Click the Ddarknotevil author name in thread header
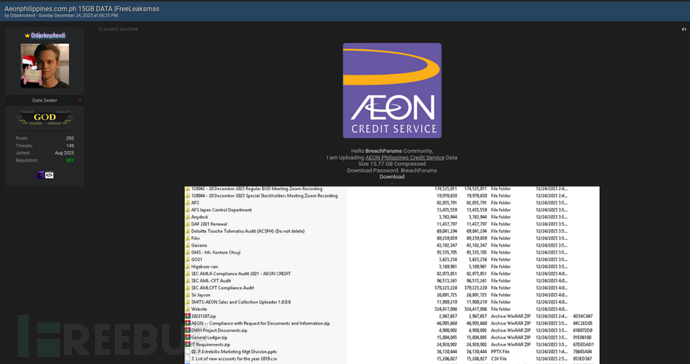 [22, 15]
